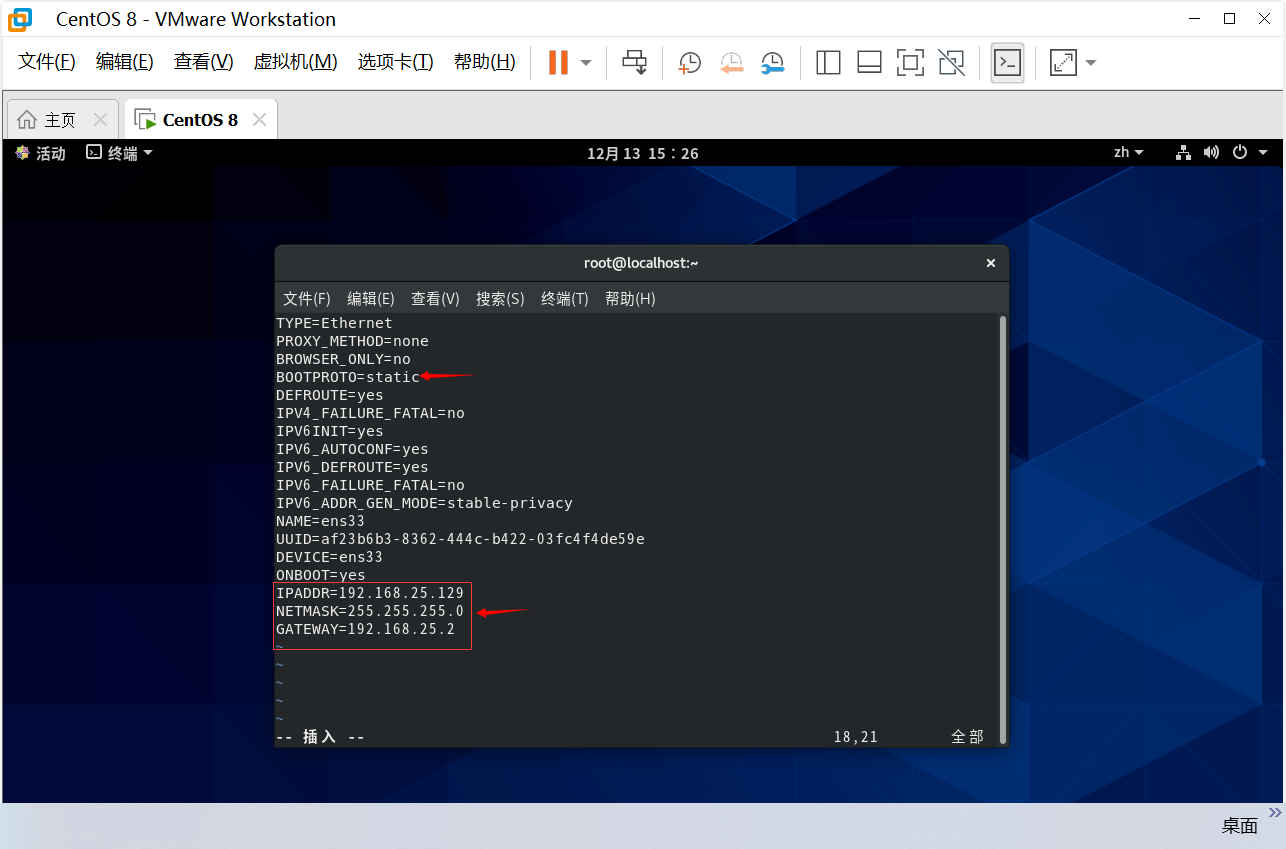Open the 帮助(H) menu in VMware
1286x849 pixels.
(x=485, y=62)
